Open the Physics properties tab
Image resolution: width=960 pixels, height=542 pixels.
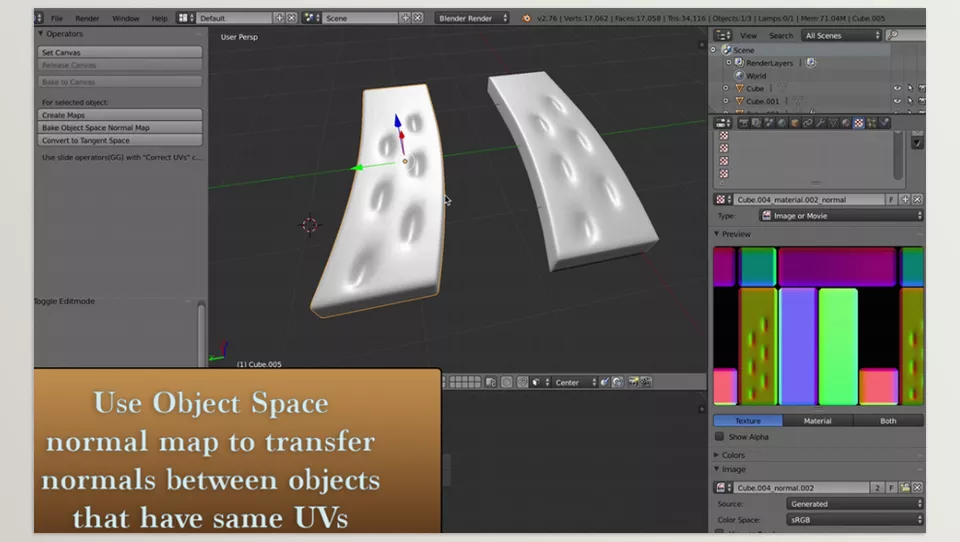[885, 123]
